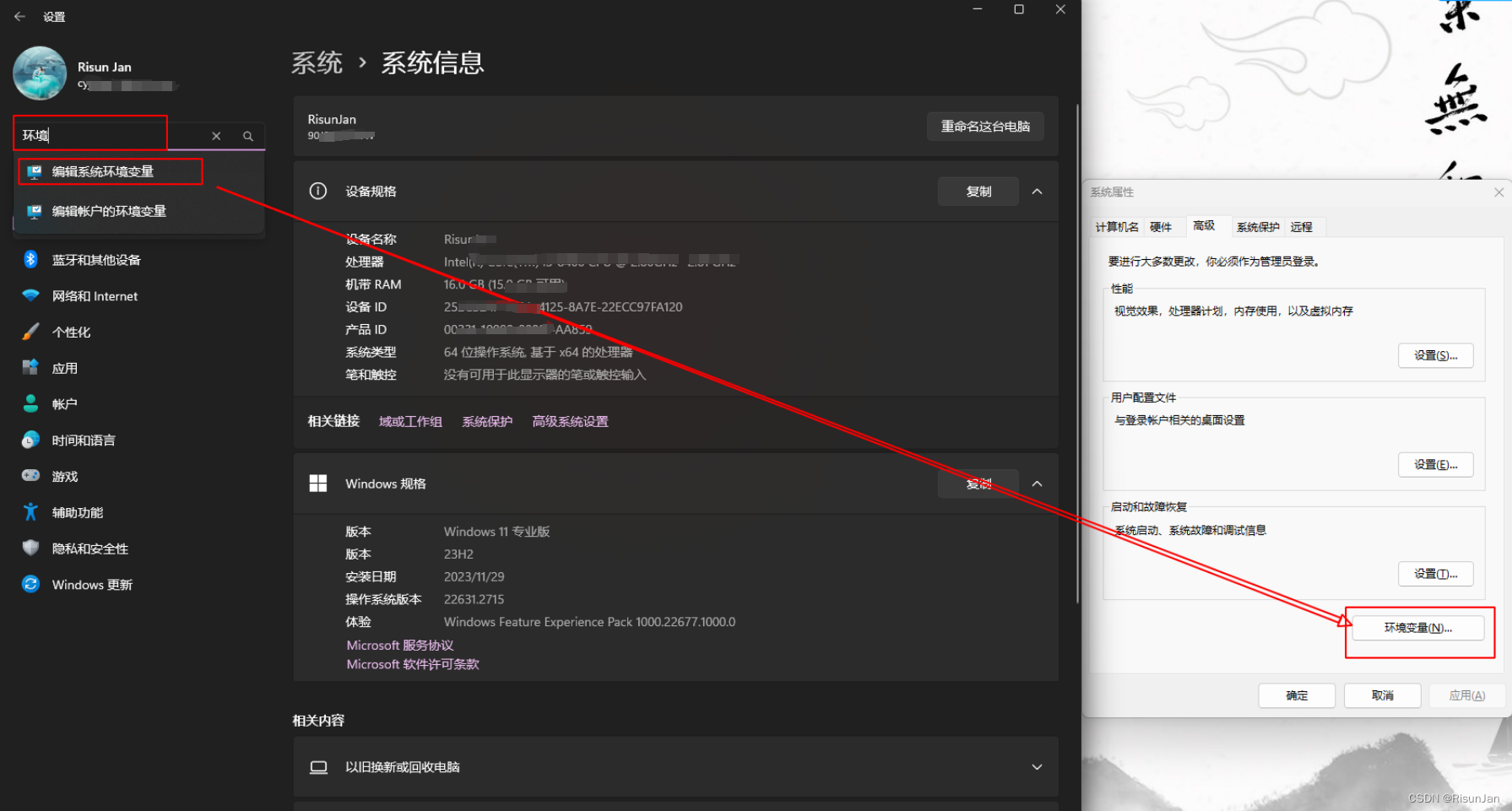Open the 域或工作组 link

(x=410, y=422)
